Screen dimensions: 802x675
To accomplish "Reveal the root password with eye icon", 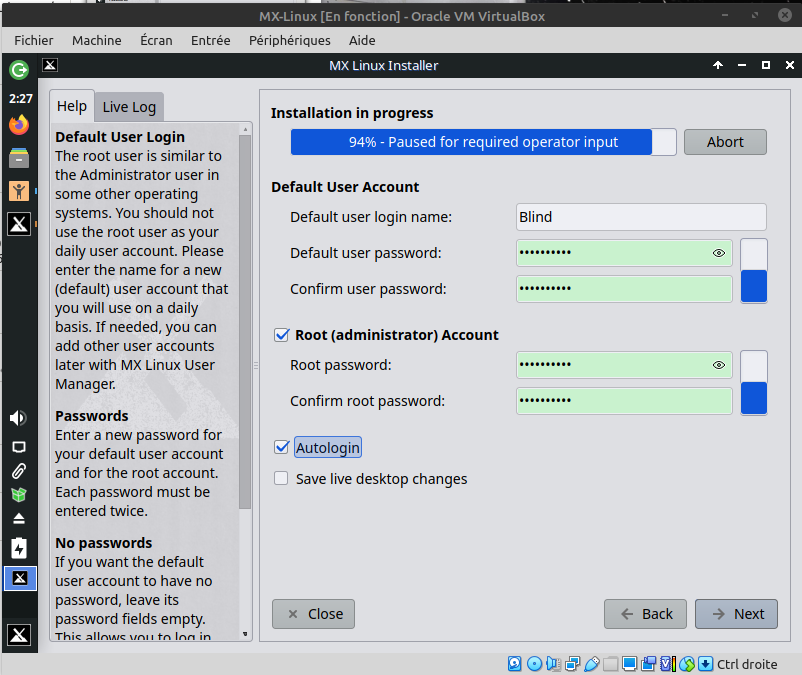I will coord(718,365).
